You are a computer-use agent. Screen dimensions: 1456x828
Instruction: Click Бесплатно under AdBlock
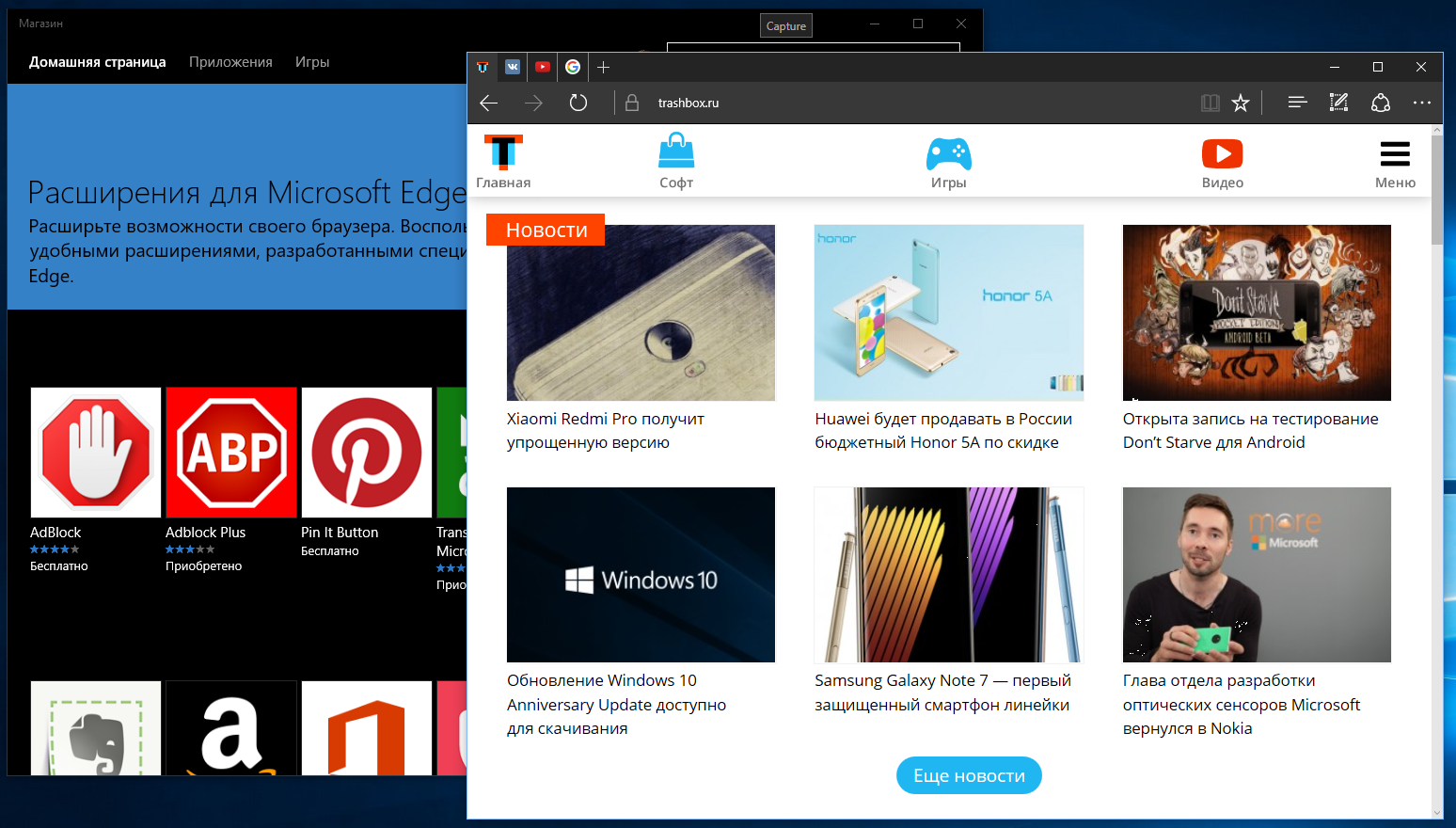pyautogui.click(x=58, y=566)
